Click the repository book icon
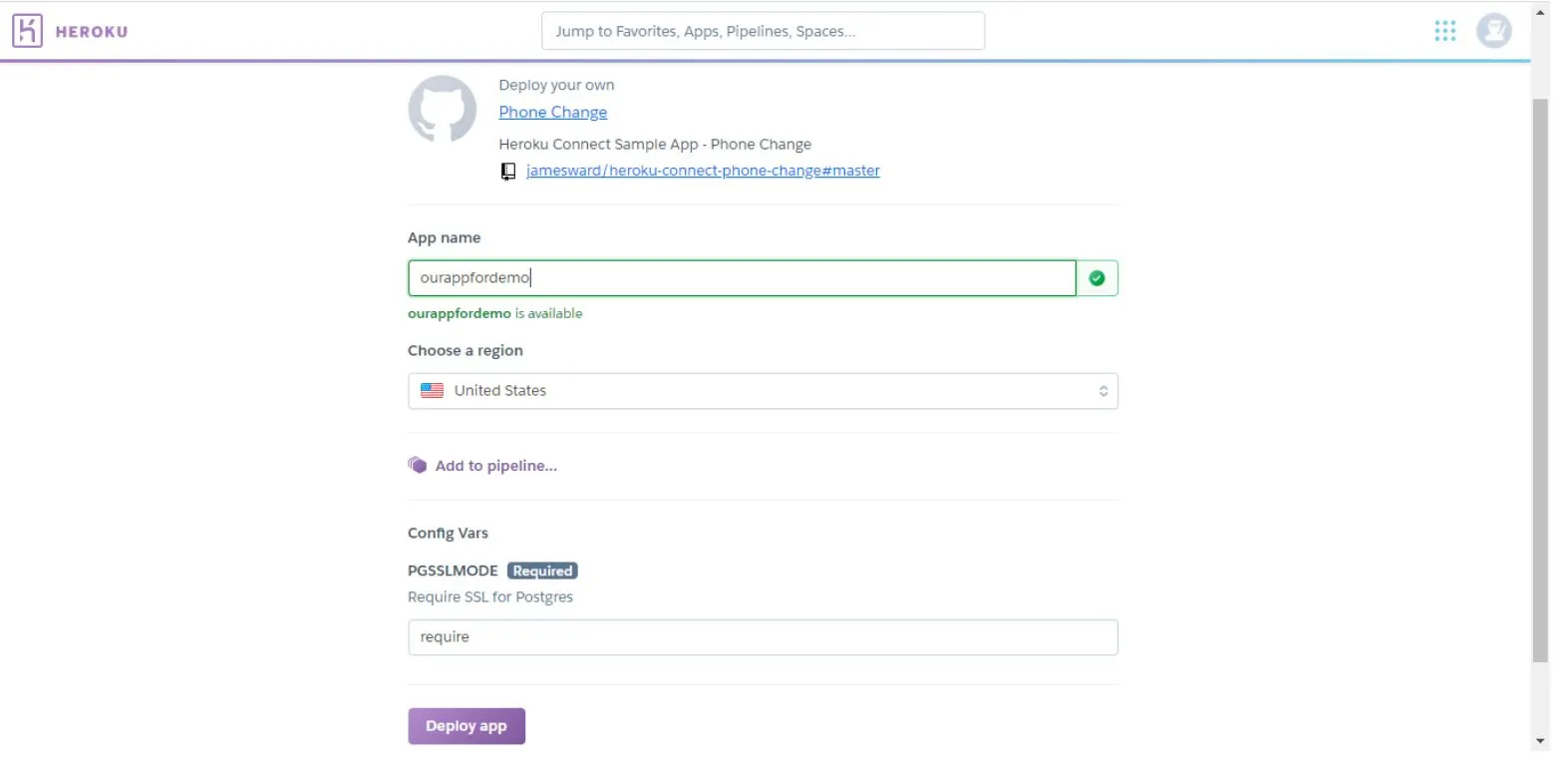 508,172
